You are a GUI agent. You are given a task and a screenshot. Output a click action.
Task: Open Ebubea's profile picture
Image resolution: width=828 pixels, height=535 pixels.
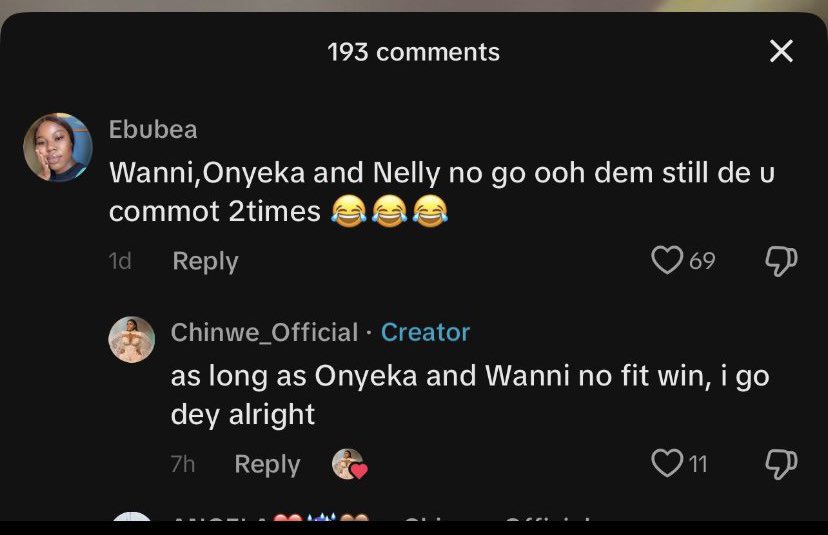tap(58, 147)
